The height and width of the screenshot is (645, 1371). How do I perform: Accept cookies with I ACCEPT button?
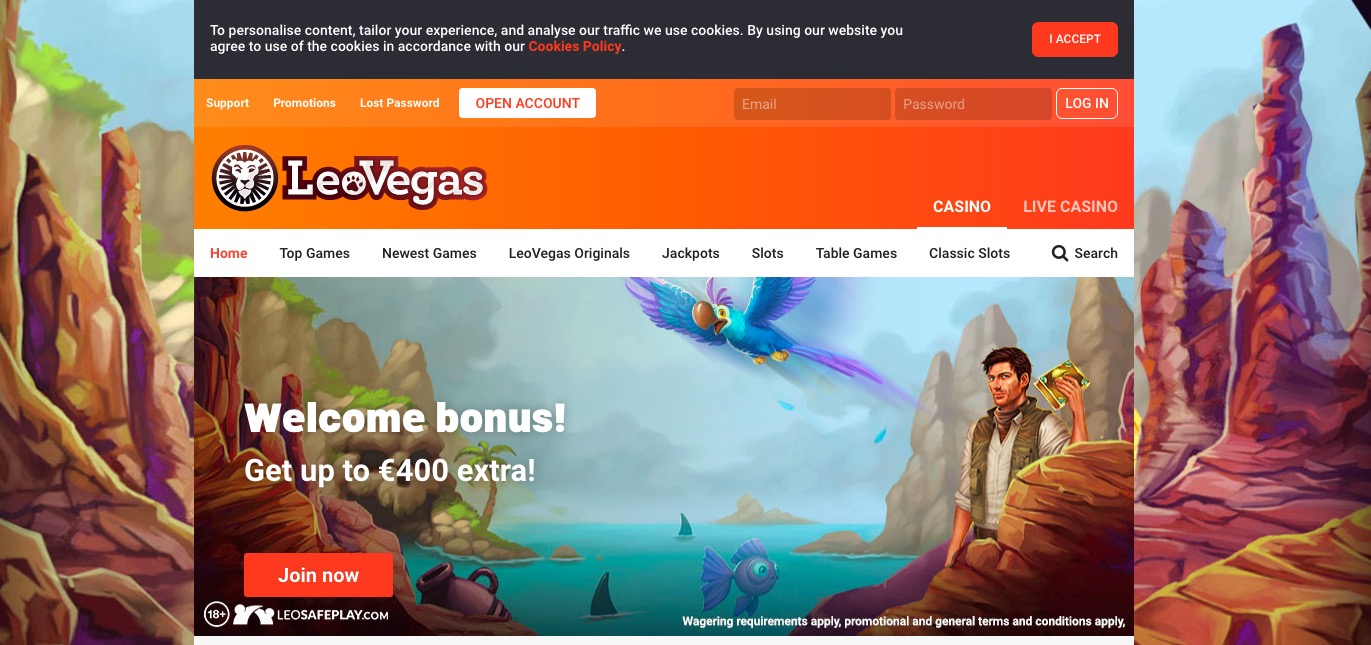pyautogui.click(x=1075, y=39)
